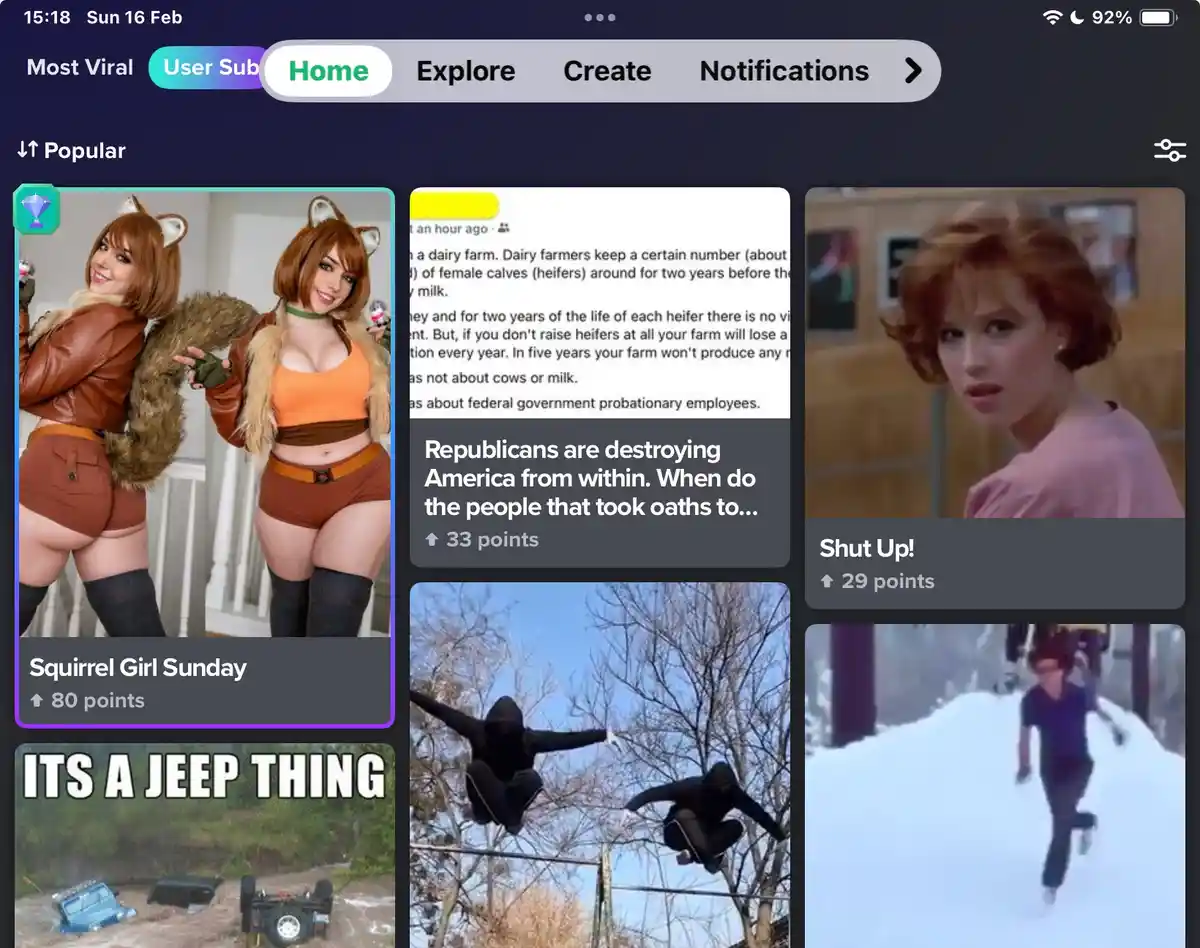
Task: Expand more tabs with the right chevron
Action: click(912, 70)
